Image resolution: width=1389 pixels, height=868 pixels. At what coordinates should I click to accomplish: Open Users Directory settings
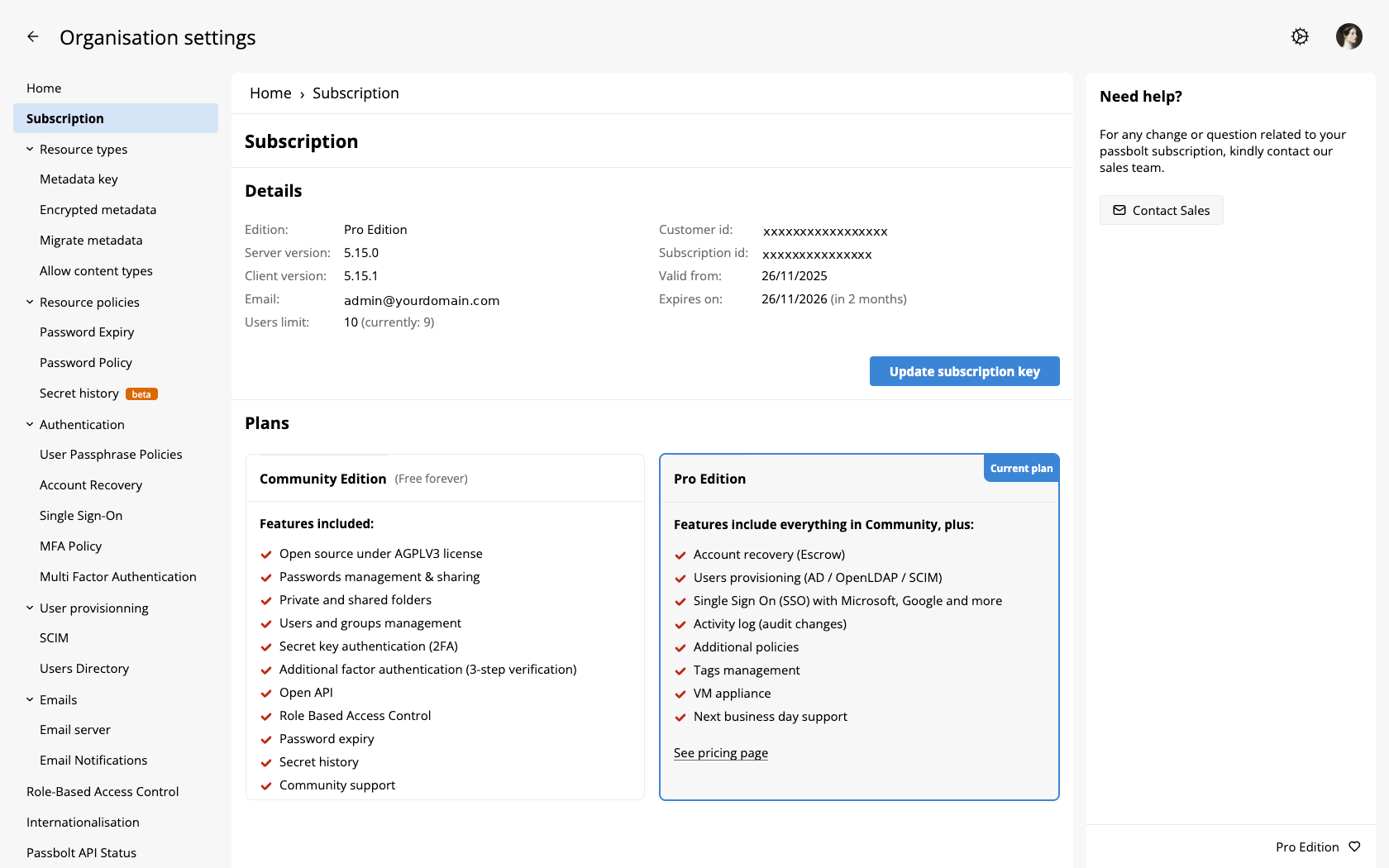pos(84,669)
